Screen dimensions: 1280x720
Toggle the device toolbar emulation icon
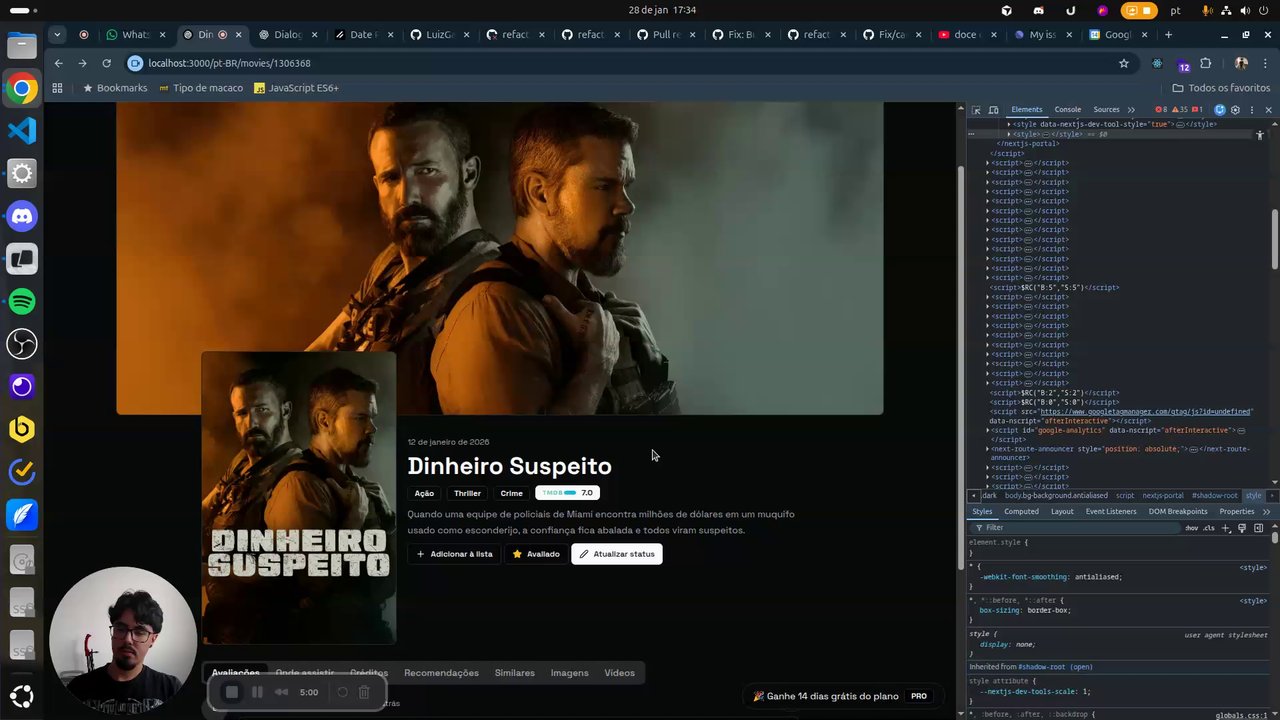click(992, 110)
